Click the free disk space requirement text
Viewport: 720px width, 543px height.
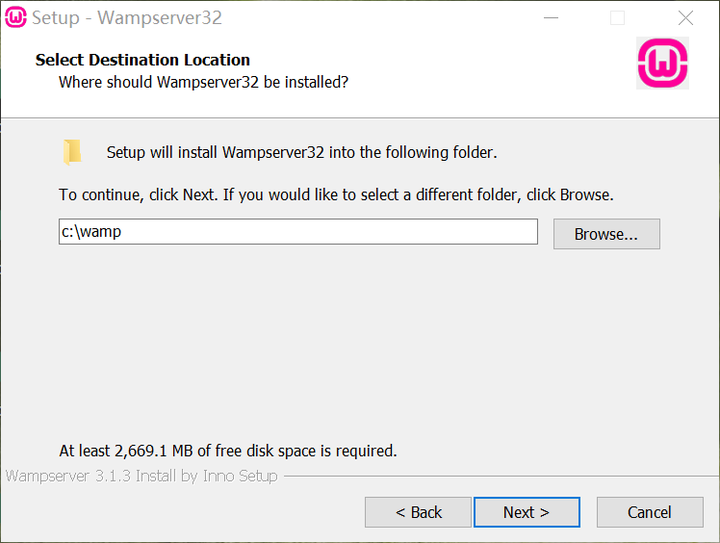pyautogui.click(x=228, y=451)
